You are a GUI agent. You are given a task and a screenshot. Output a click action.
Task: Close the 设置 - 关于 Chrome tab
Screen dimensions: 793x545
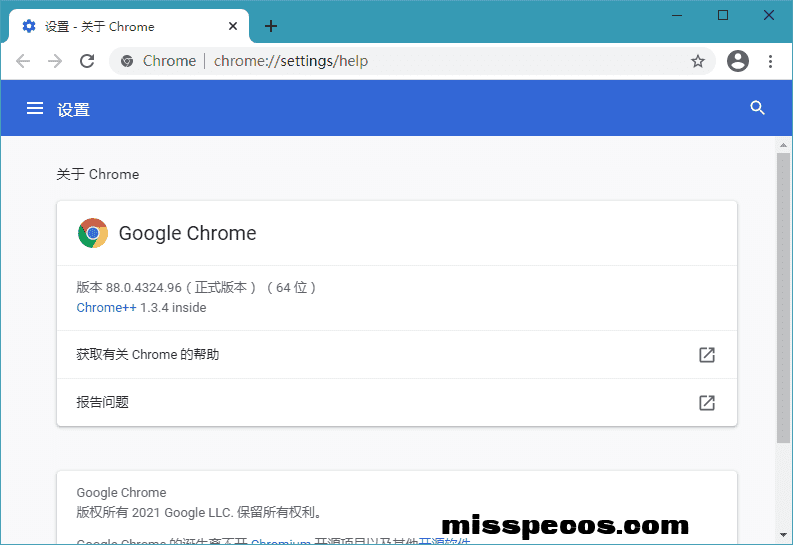pos(233,26)
